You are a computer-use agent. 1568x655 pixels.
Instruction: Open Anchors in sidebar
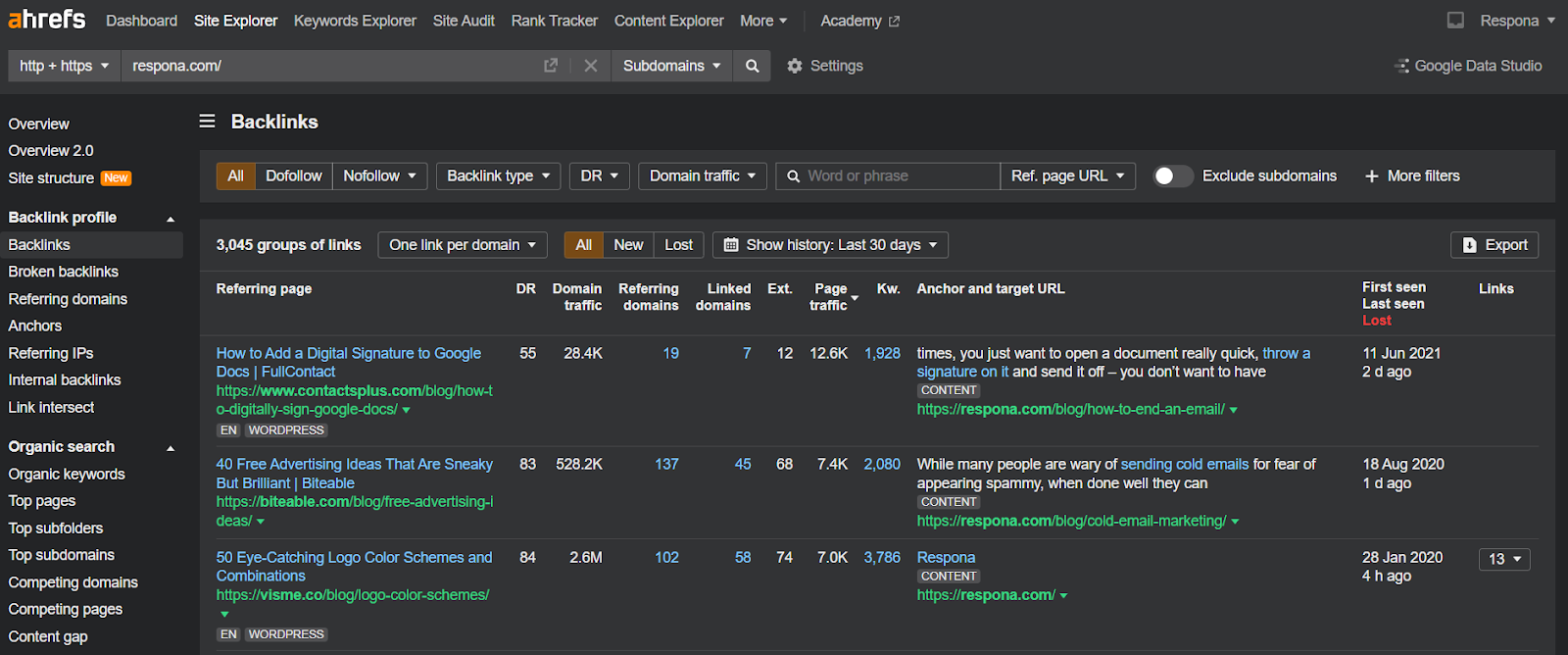[35, 326]
